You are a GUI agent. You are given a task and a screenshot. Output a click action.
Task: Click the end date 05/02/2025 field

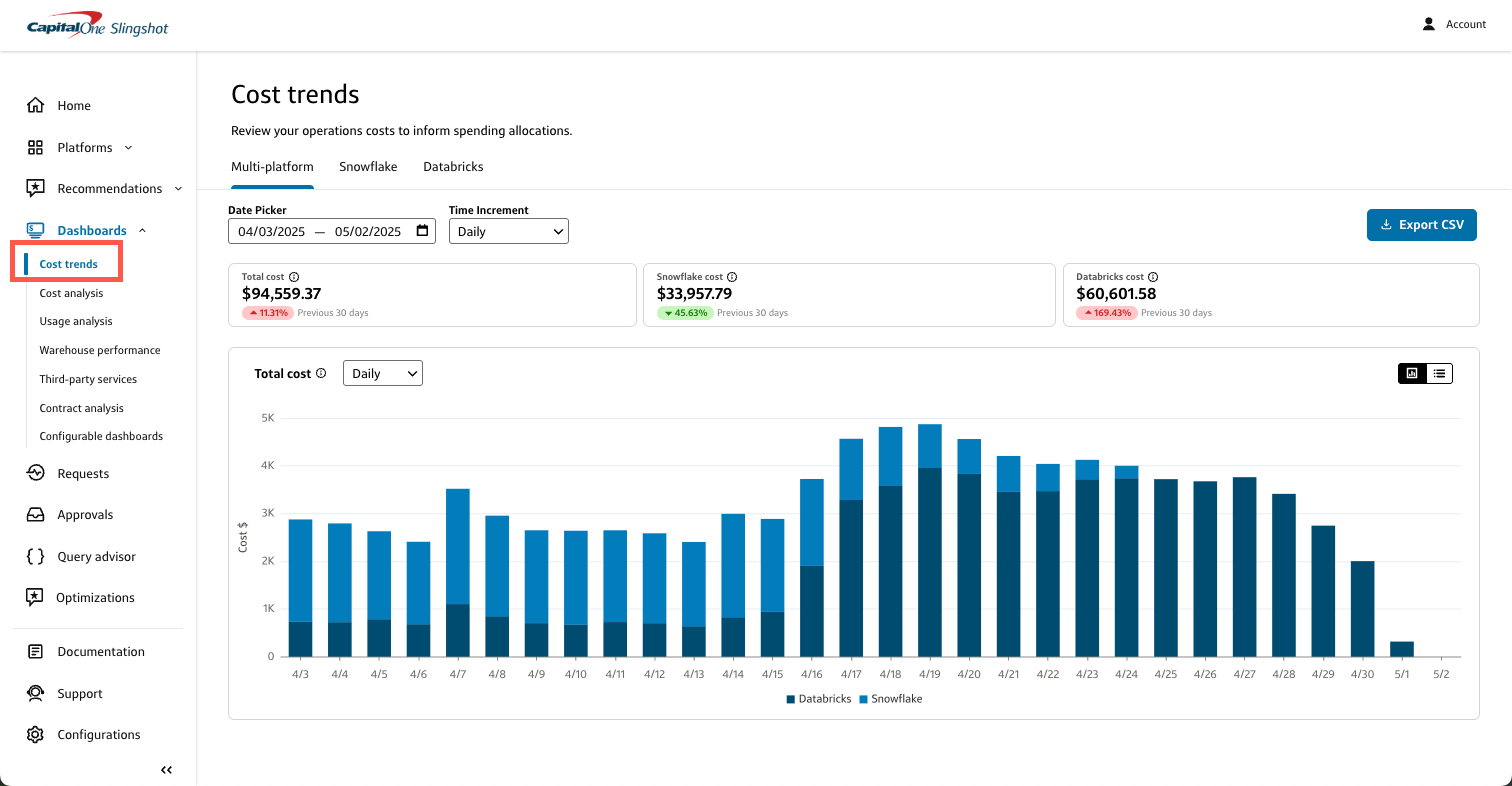pos(368,231)
